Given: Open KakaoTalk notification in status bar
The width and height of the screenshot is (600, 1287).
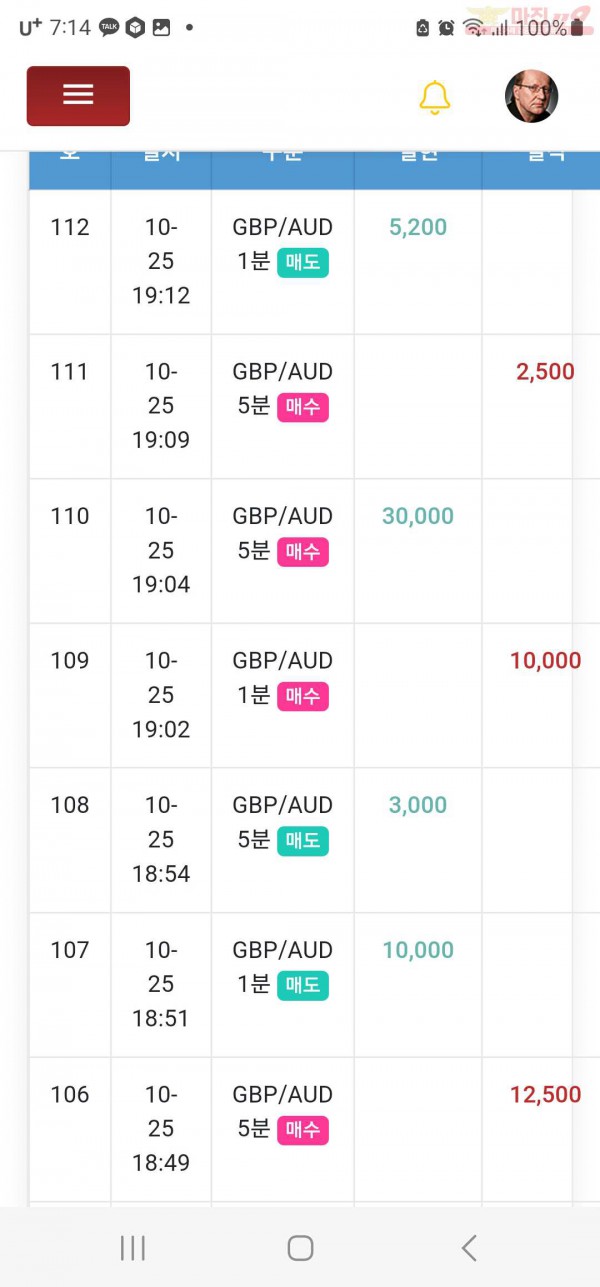Looking at the screenshot, I should [x=109, y=28].
